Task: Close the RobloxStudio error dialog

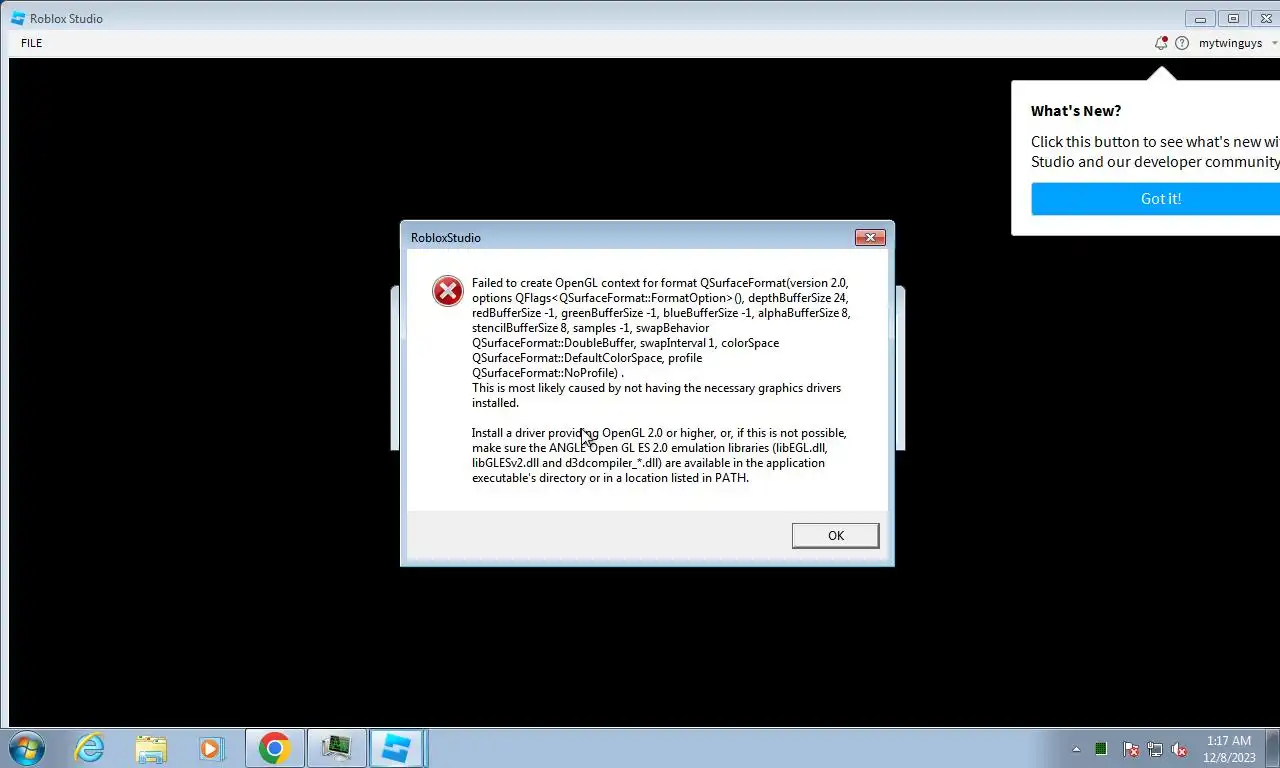Action: pyautogui.click(x=870, y=238)
